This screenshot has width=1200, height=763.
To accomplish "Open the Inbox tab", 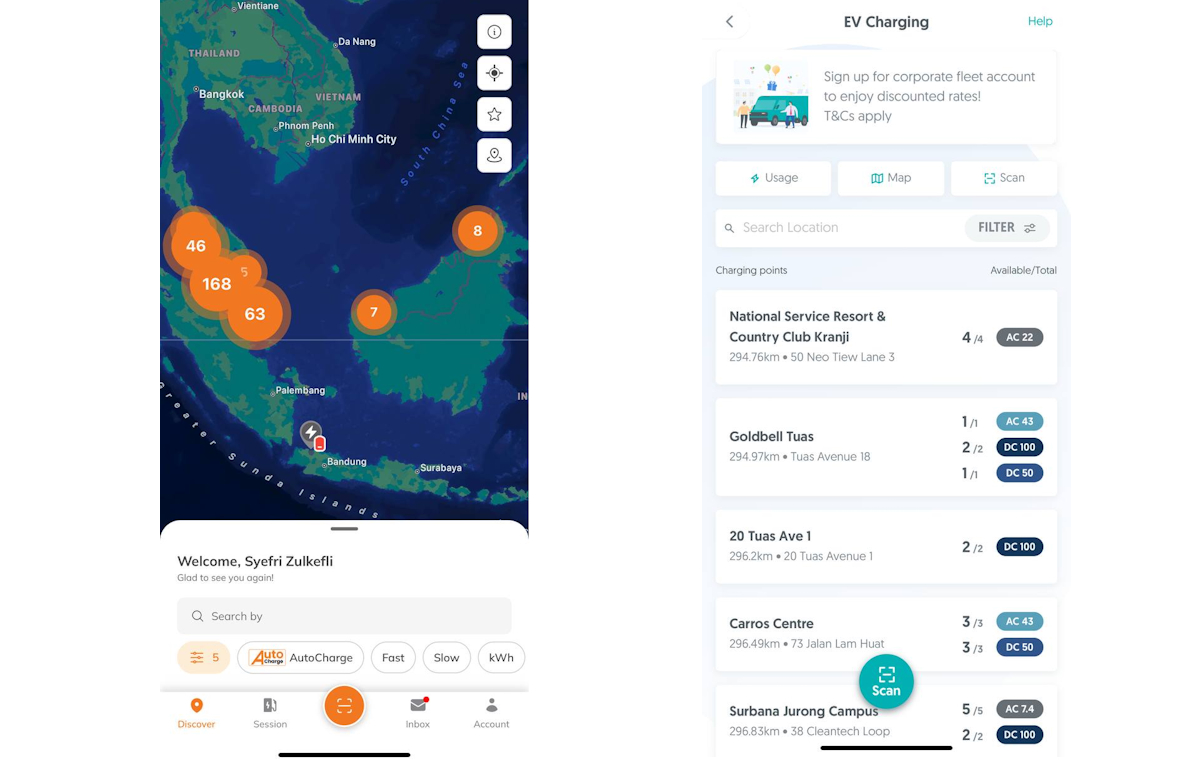I will pyautogui.click(x=418, y=712).
